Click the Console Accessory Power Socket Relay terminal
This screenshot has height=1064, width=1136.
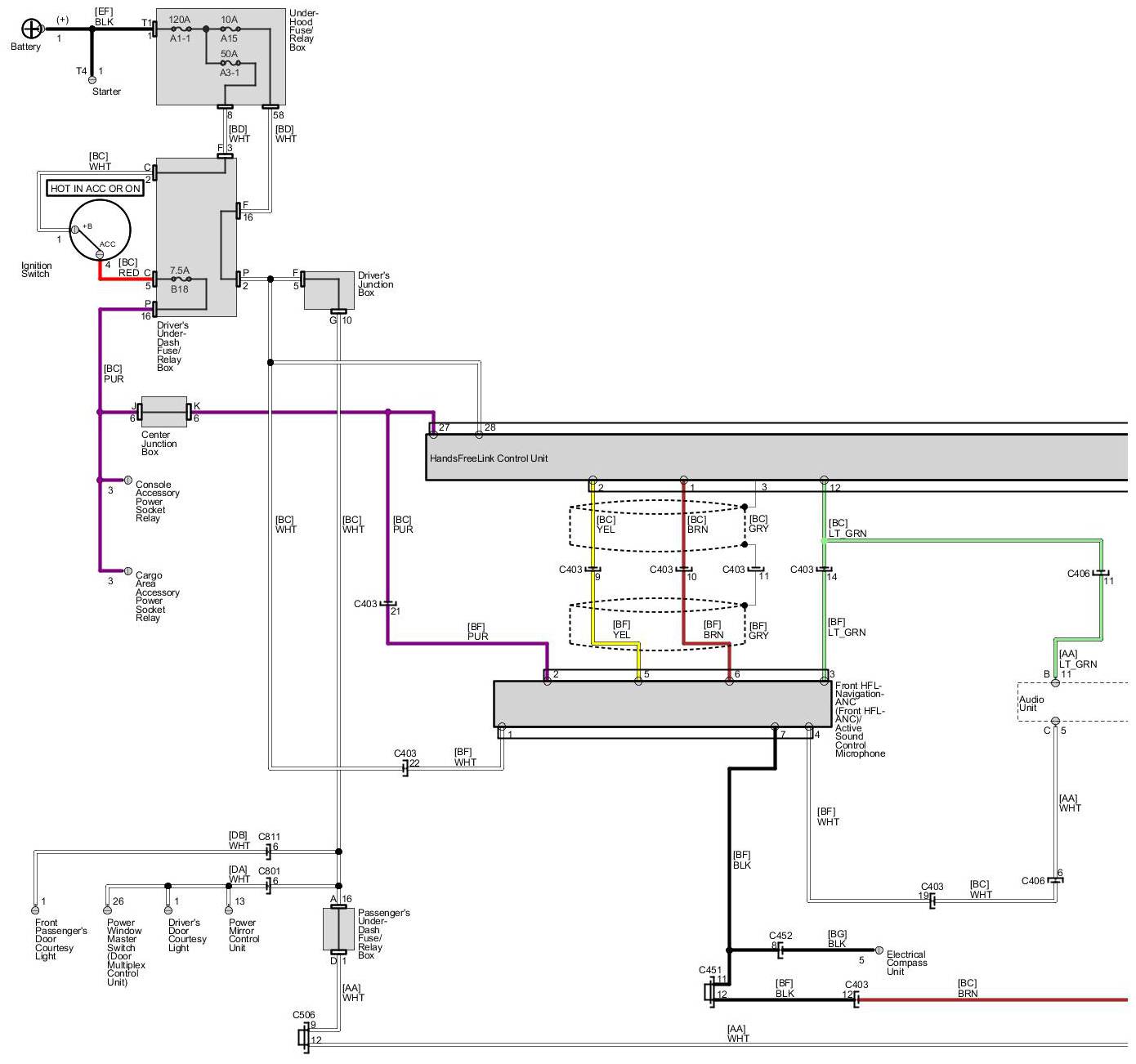(x=127, y=481)
